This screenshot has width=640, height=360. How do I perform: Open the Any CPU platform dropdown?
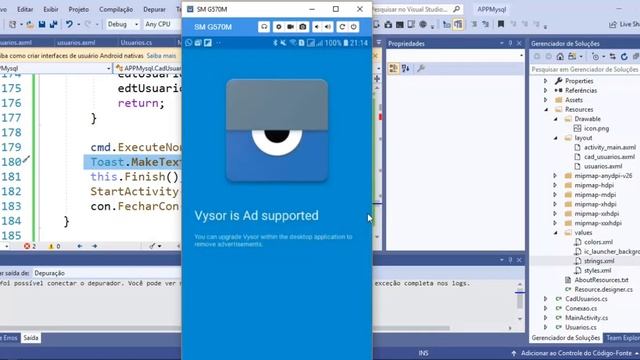pyautogui.click(x=162, y=24)
